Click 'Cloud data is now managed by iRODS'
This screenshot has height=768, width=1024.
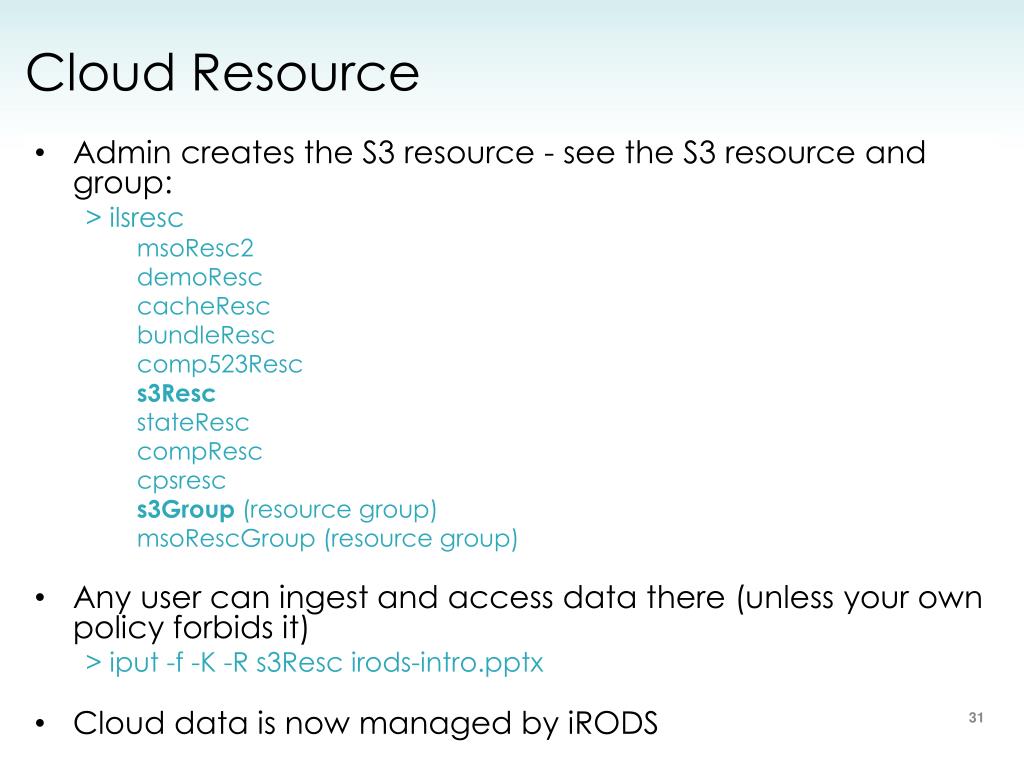366,723
